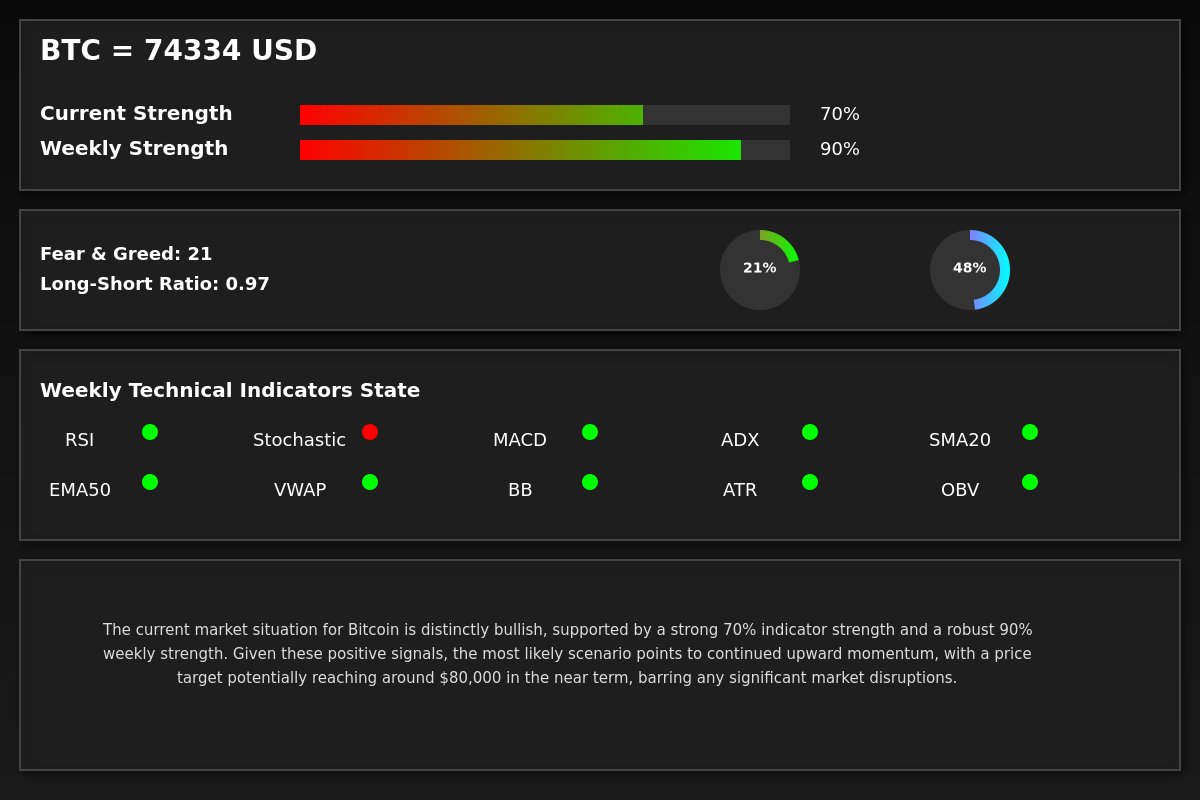The width and height of the screenshot is (1200, 800).
Task: Click the Current Strength progress bar
Action: pyautogui.click(x=545, y=115)
